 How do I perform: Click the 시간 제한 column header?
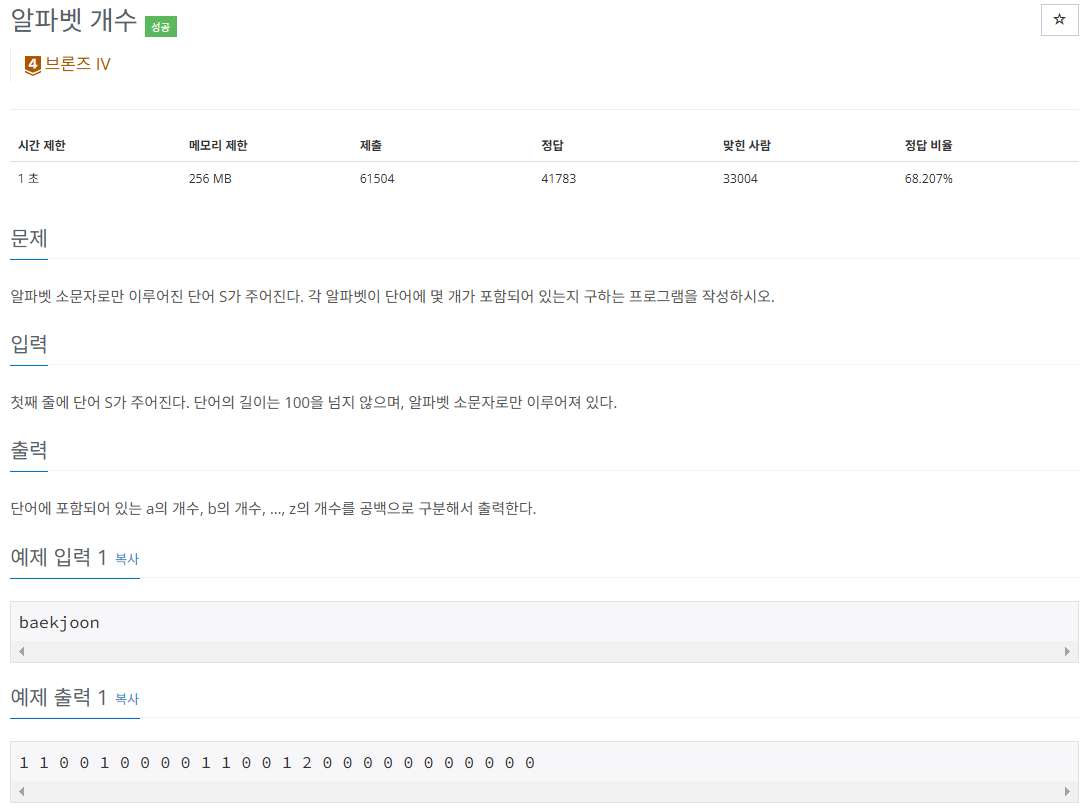point(42,145)
